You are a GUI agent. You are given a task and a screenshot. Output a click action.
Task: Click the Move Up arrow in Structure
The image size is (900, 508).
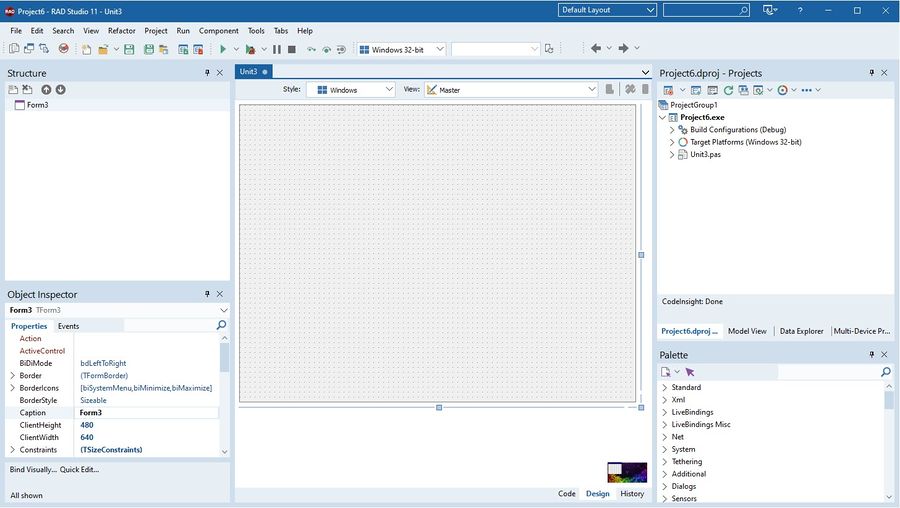[46, 90]
